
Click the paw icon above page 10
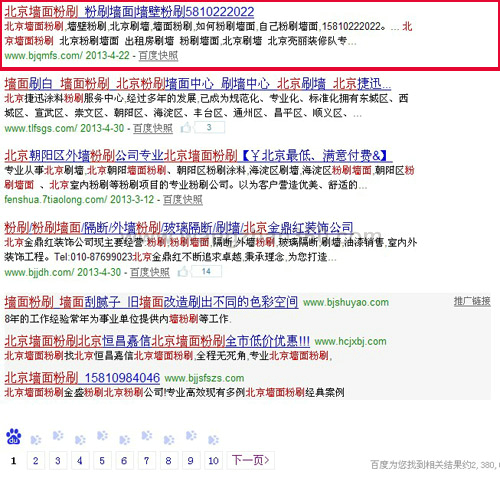[x=213, y=440]
